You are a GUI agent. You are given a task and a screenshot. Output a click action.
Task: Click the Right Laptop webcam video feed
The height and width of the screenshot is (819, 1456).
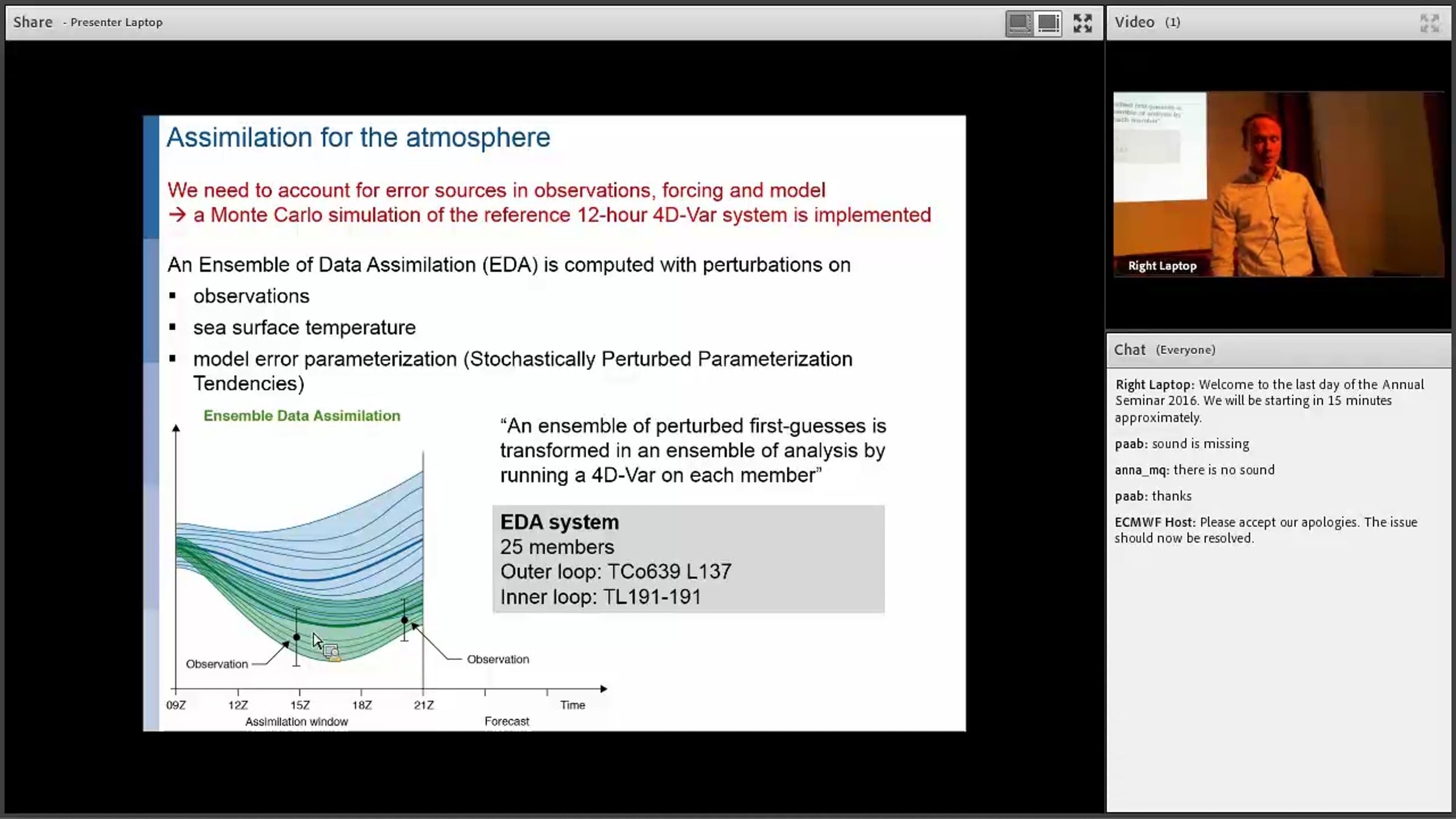click(1278, 184)
